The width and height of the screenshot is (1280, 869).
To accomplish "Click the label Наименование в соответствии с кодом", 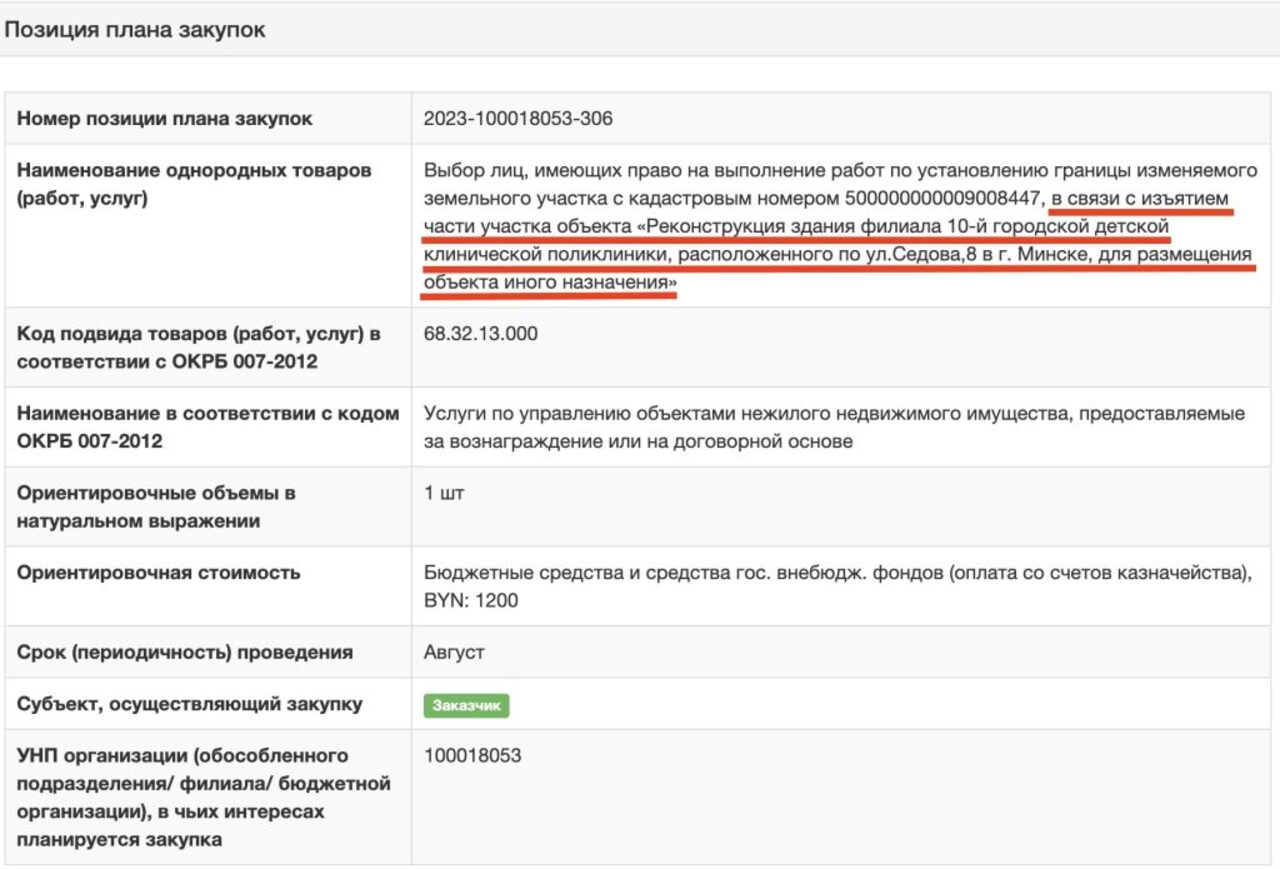I will pos(208,427).
